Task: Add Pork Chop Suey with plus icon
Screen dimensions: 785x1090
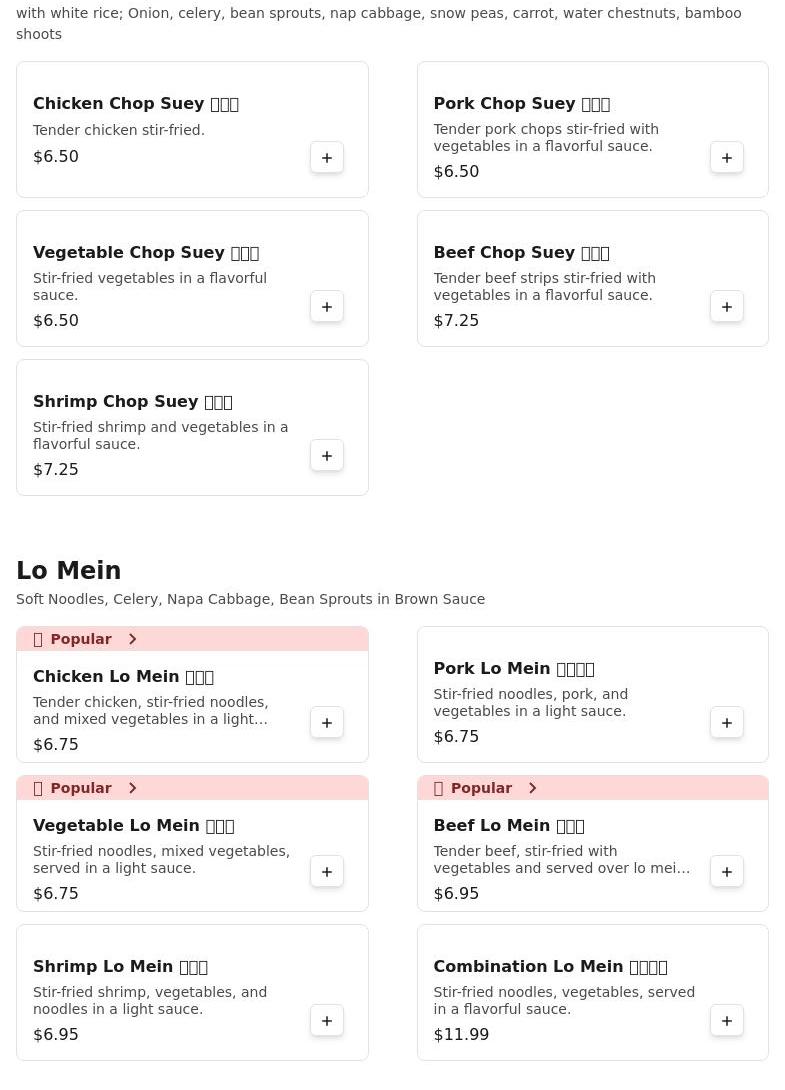Action: (727, 158)
